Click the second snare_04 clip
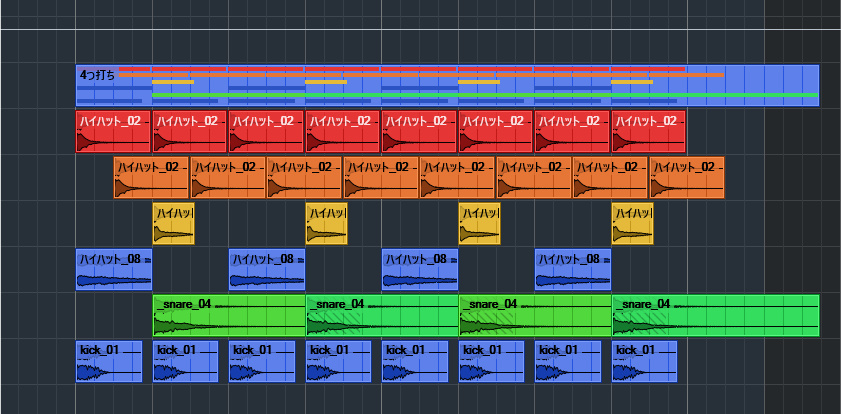Viewport: 841px width, 414px height. click(381, 316)
